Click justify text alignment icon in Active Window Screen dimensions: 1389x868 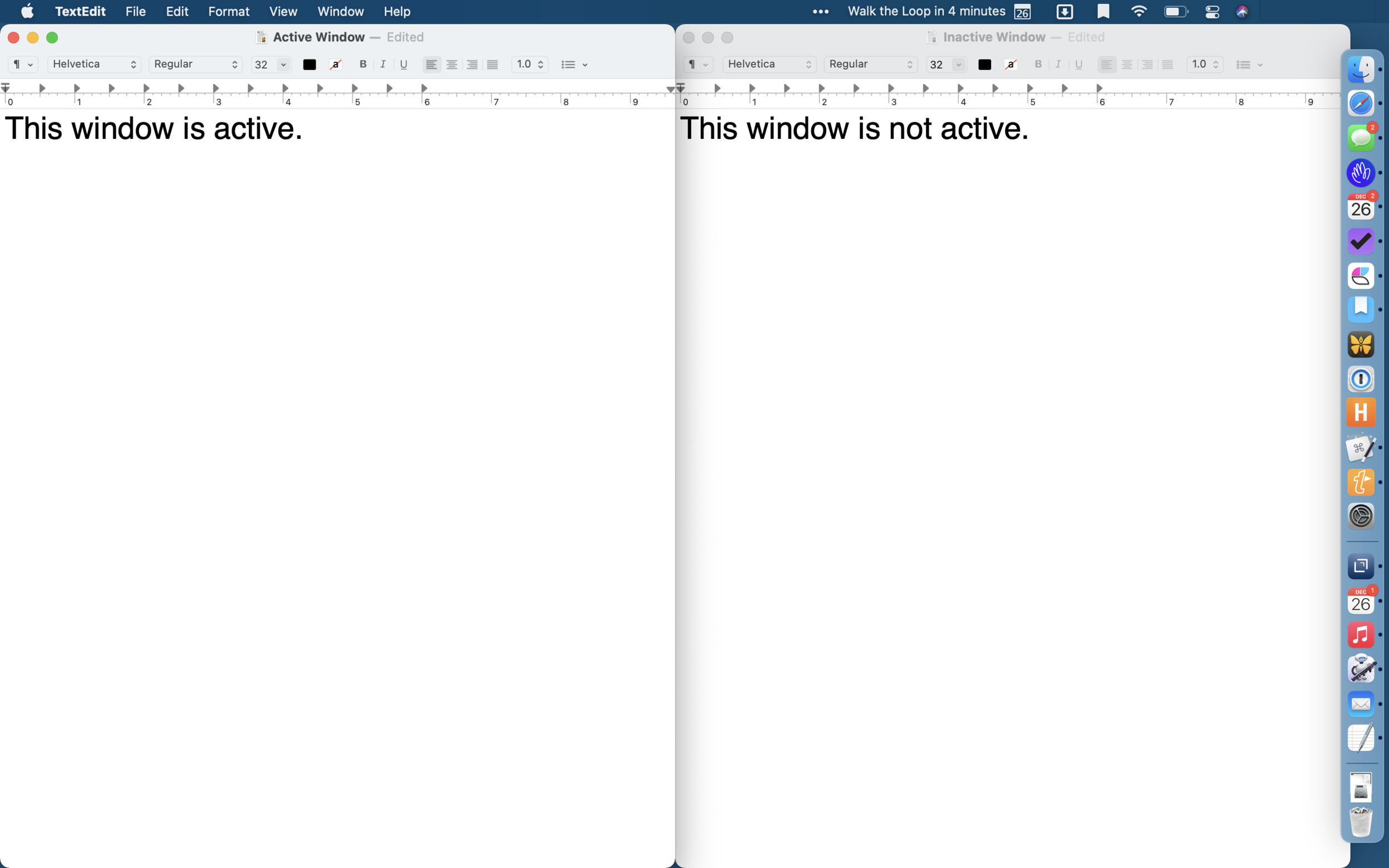point(492,64)
